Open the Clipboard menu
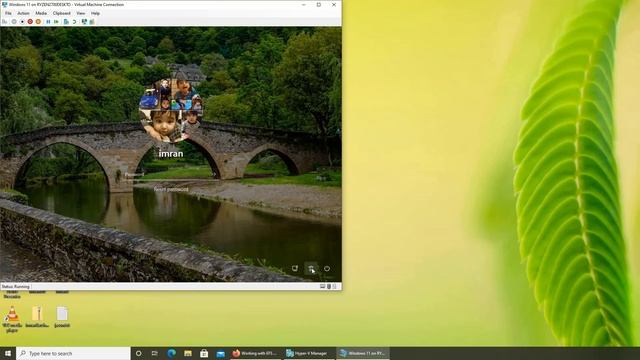The image size is (640, 360). pos(61,13)
